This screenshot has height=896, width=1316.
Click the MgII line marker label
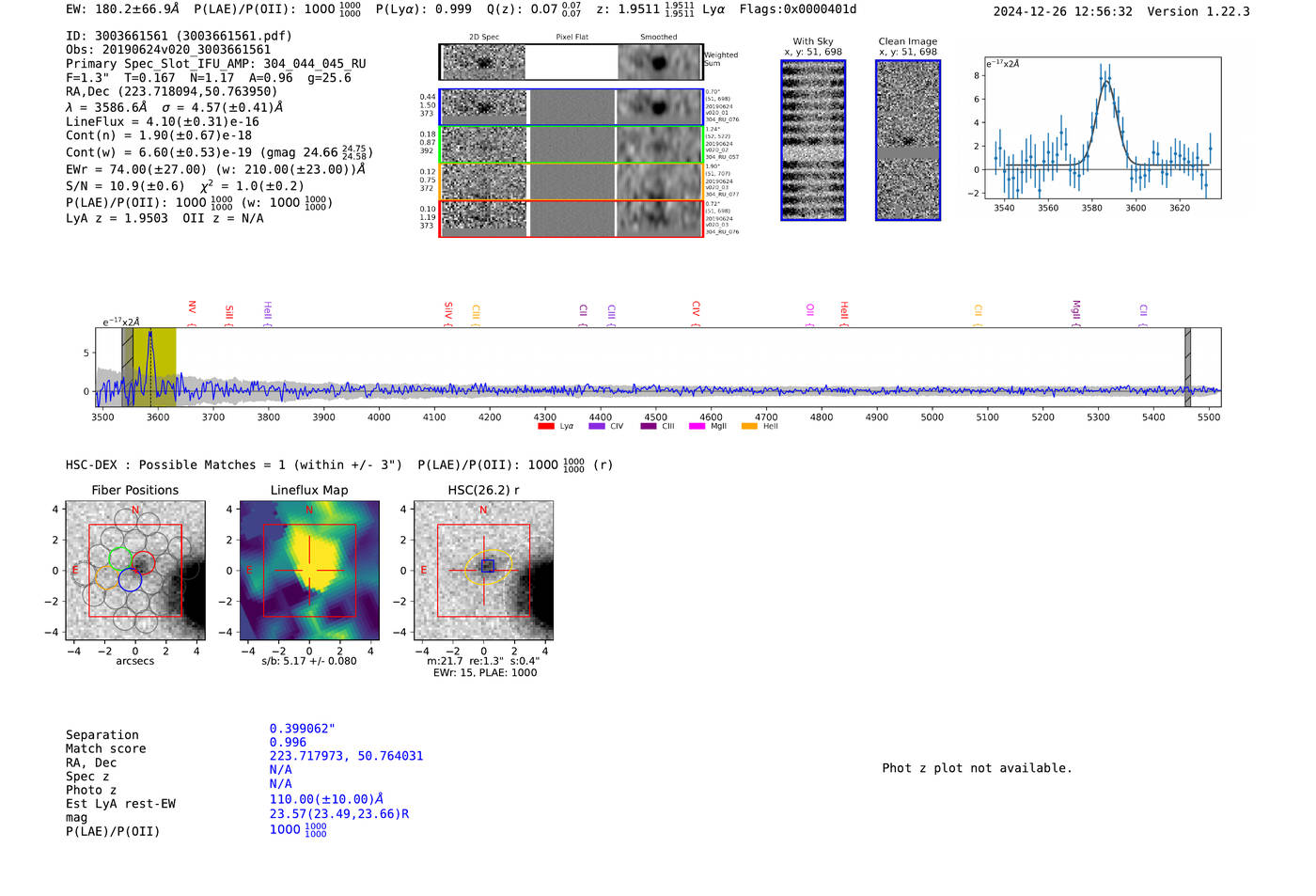click(1076, 311)
